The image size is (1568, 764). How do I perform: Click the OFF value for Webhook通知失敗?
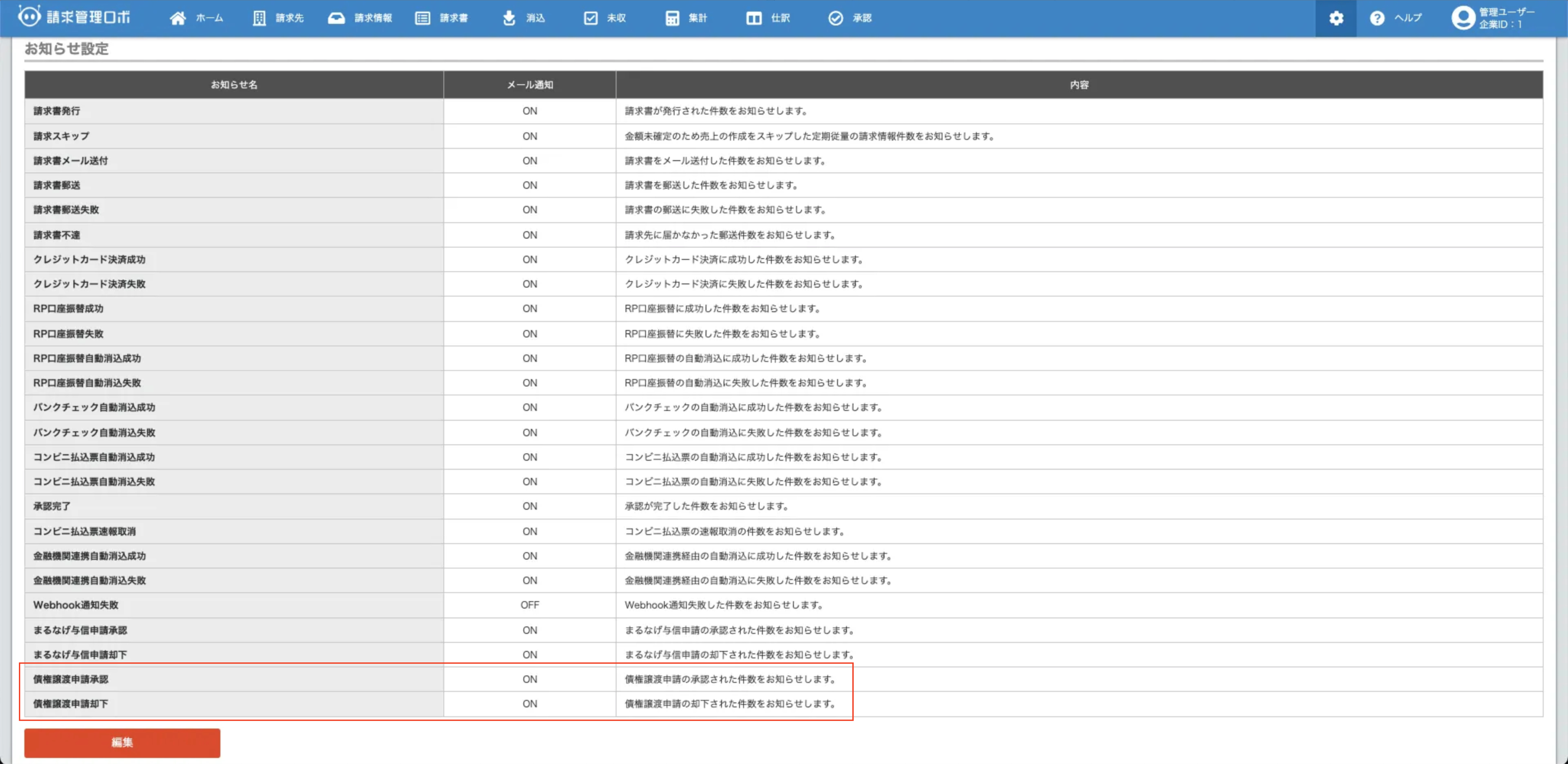530,605
